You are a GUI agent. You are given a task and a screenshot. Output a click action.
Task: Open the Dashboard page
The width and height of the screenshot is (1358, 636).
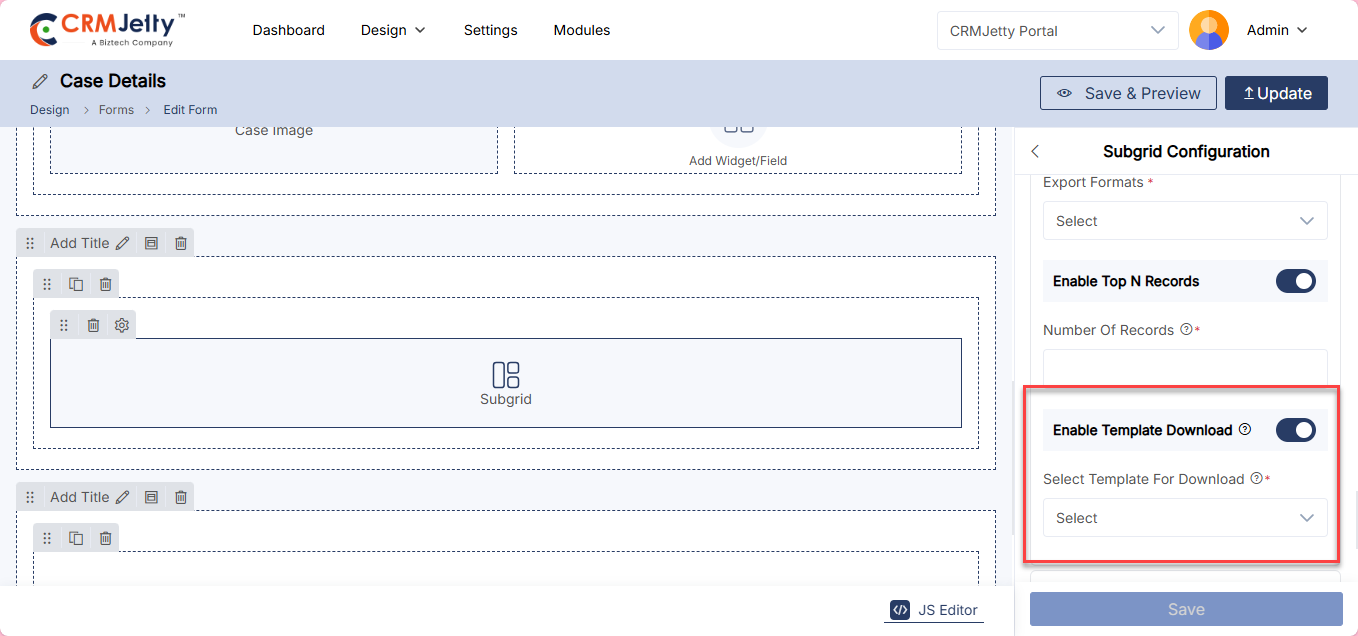pyautogui.click(x=288, y=30)
